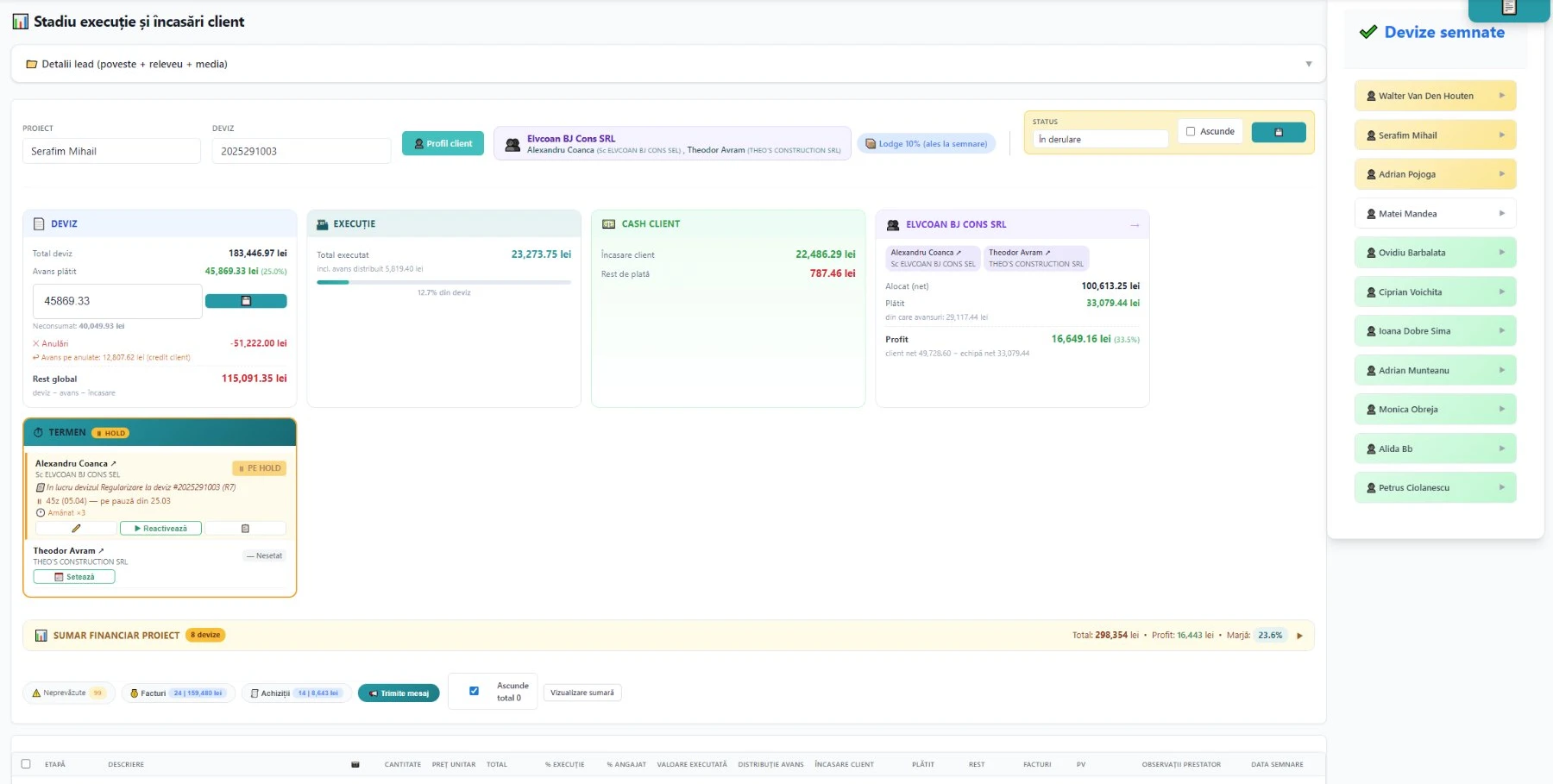Toggle the Ascunde total 0 checkbox
The image size is (1553, 784).
[x=474, y=689]
